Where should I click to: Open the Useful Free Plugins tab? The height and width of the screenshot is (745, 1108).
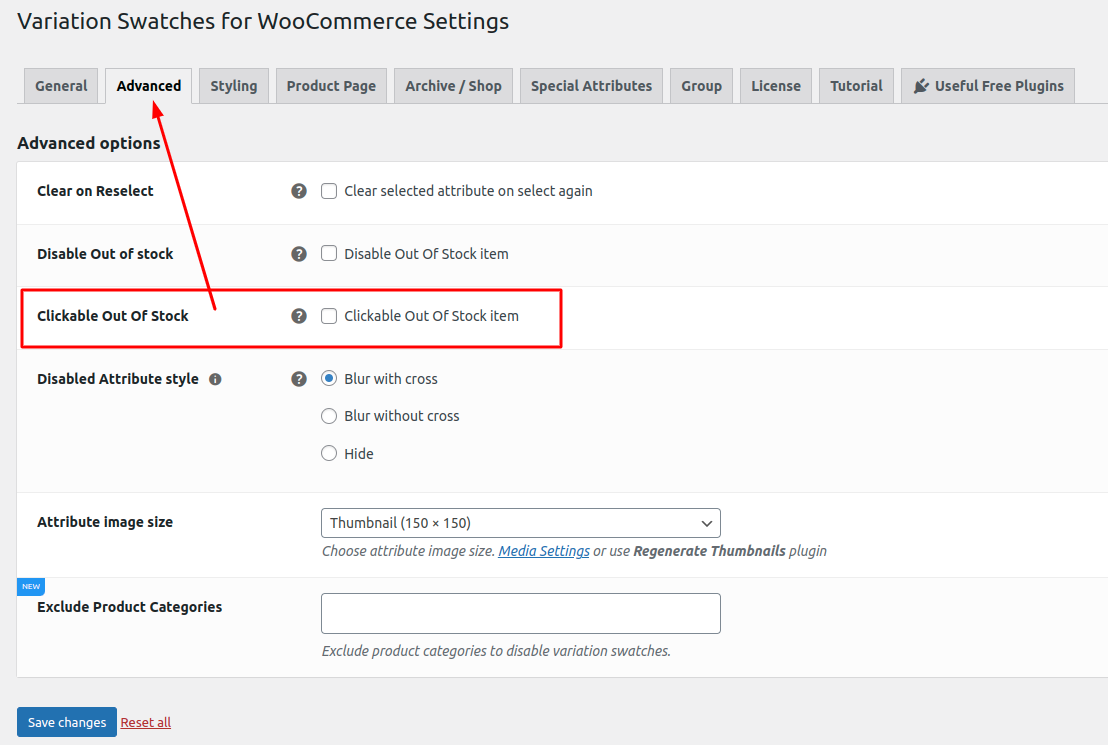click(988, 86)
